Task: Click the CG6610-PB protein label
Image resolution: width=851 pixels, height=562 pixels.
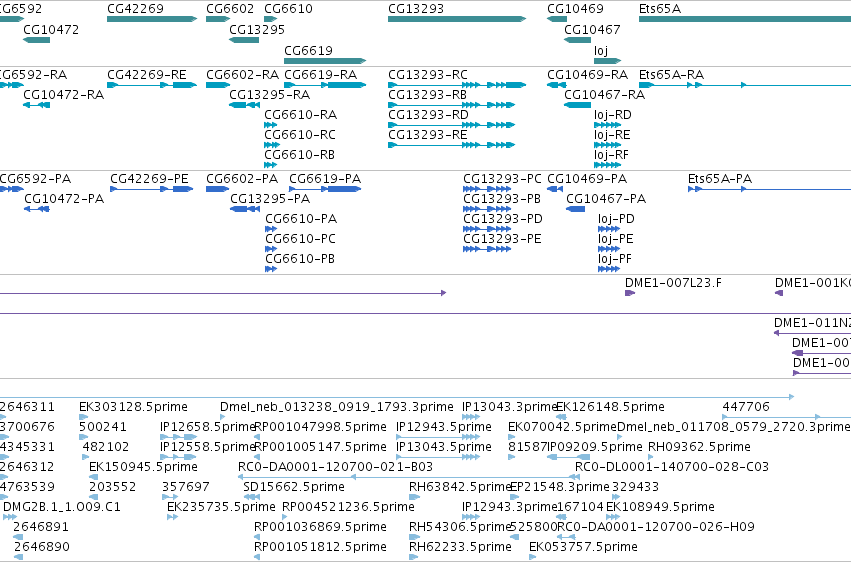Action: (x=300, y=259)
